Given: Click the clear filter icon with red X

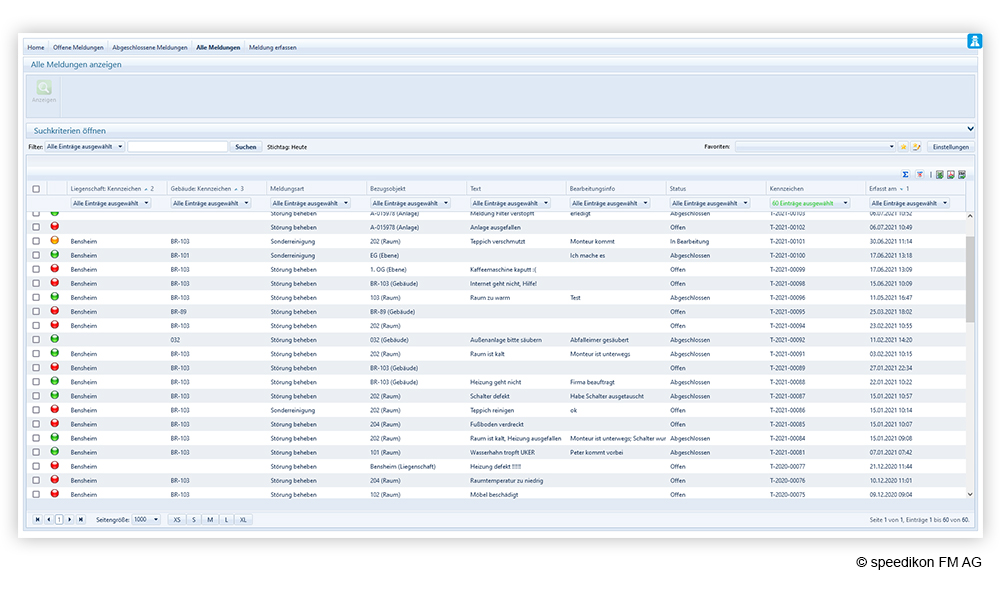Looking at the screenshot, I should pyautogui.click(x=920, y=174).
